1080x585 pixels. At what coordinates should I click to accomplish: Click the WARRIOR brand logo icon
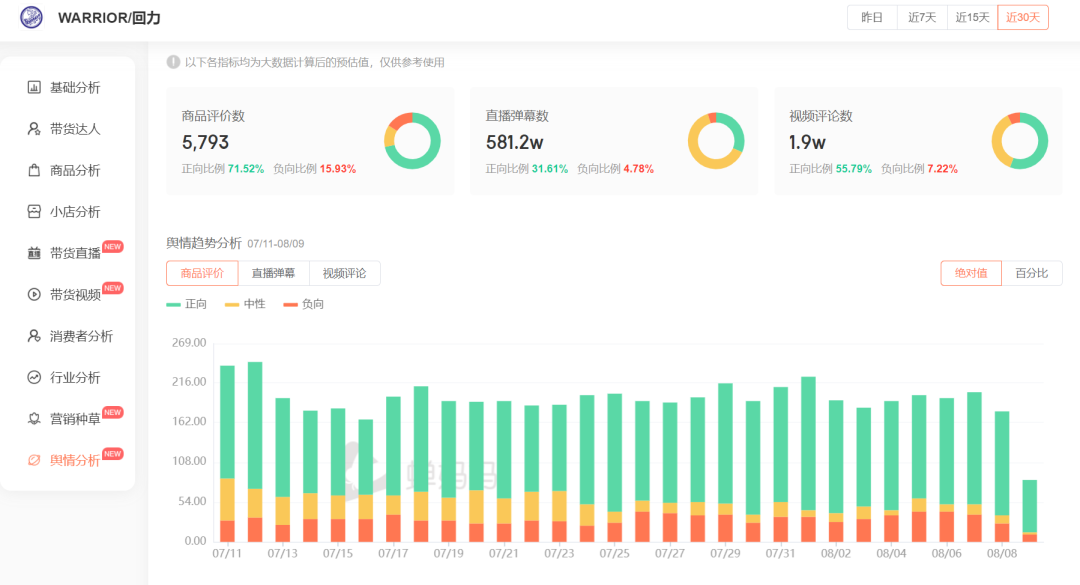[x=32, y=18]
